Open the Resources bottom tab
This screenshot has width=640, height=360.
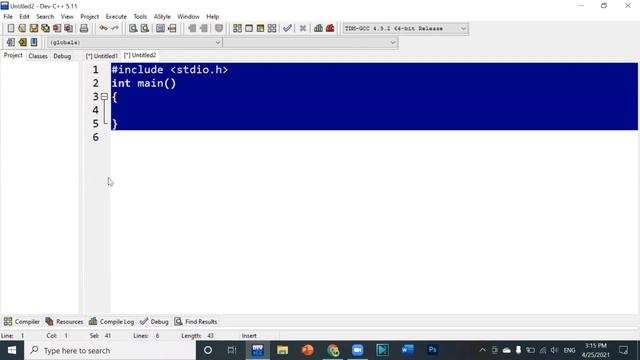[64, 322]
